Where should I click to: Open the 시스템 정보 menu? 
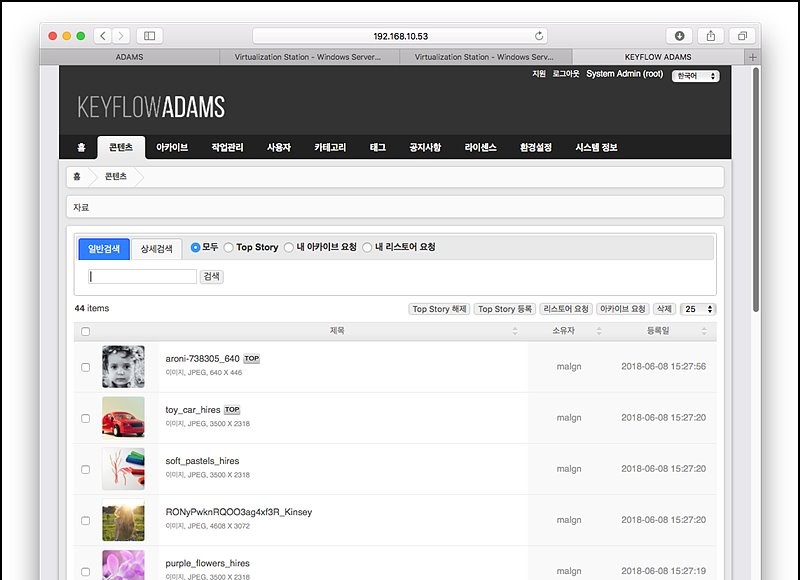tap(596, 147)
